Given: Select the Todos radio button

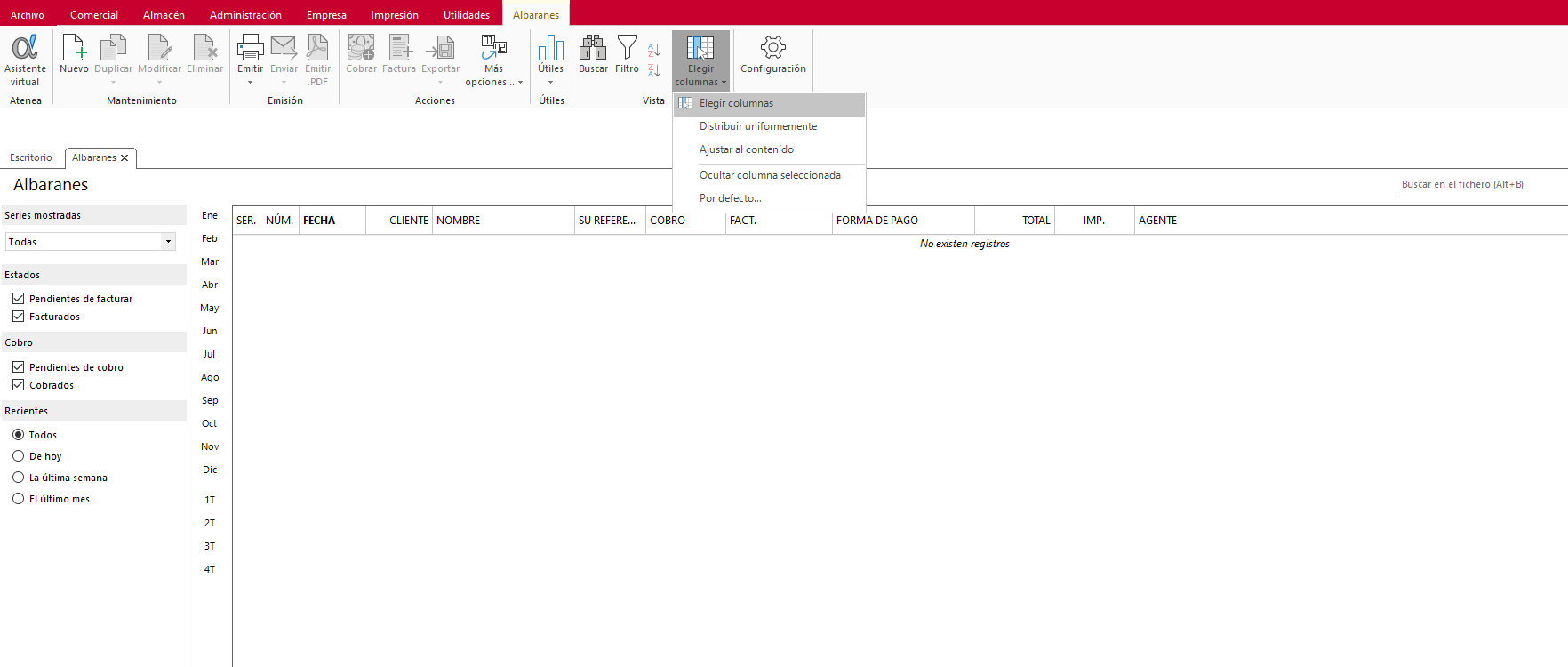Looking at the screenshot, I should pos(18,435).
